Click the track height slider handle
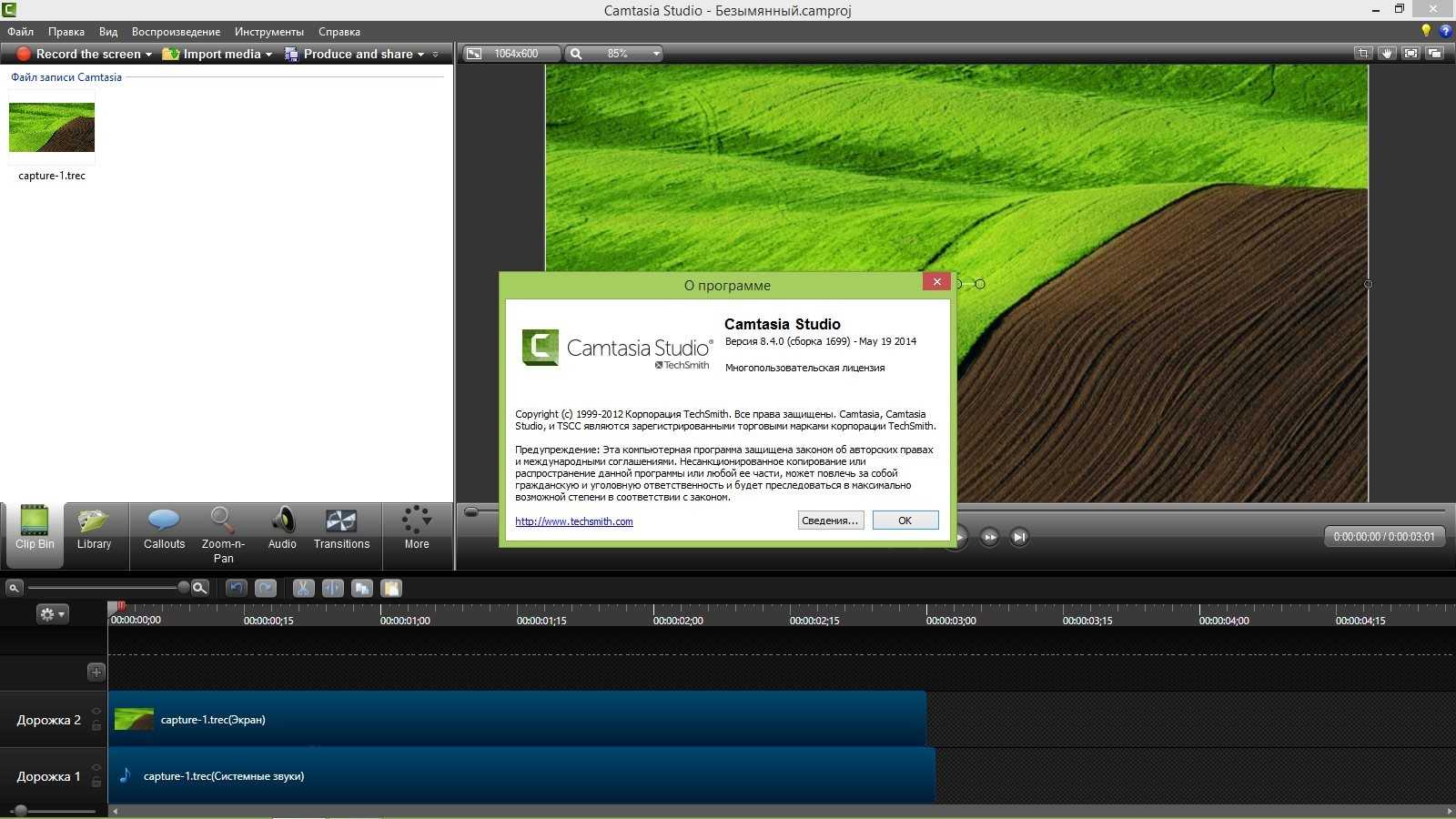 pyautogui.click(x=20, y=810)
